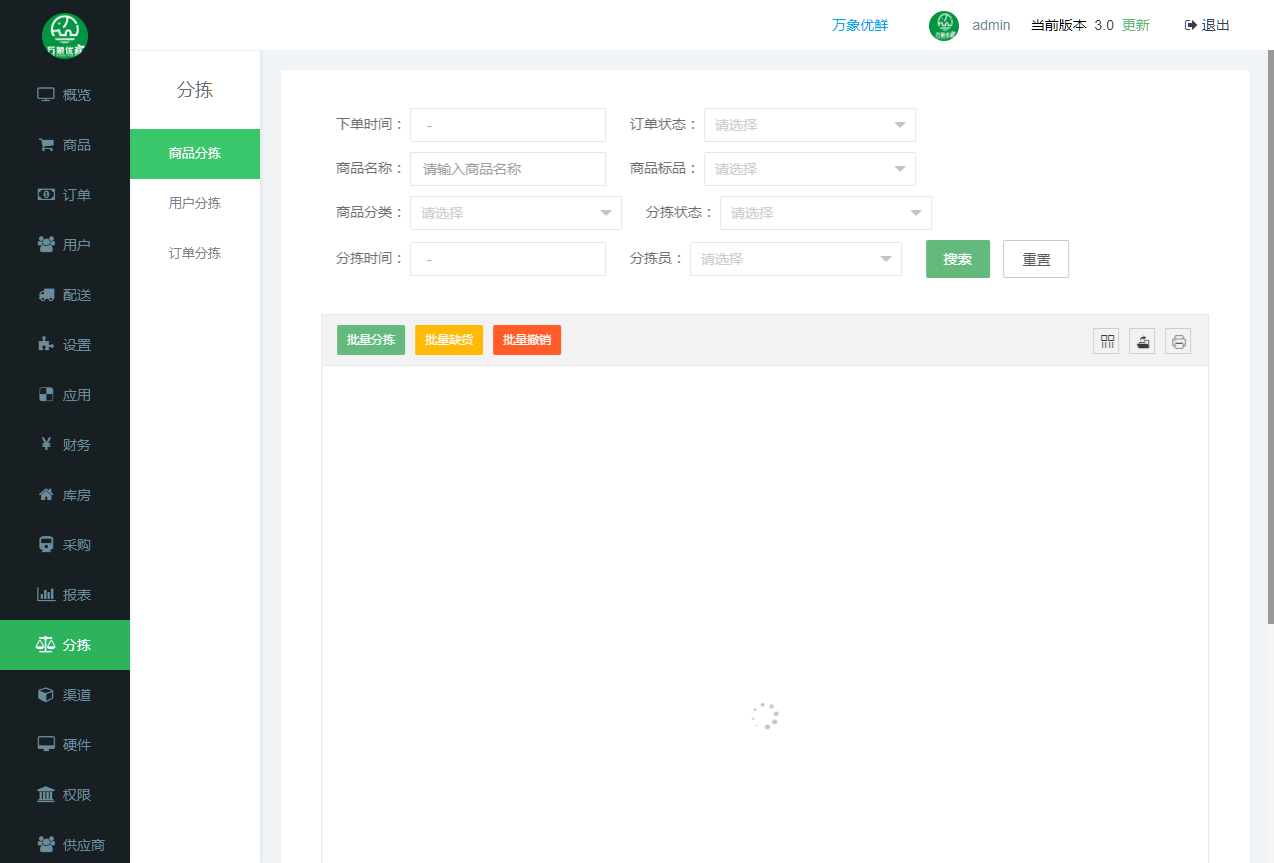Click the 概览 monitor icon in sidebar
The width and height of the screenshot is (1274, 863).
click(45, 95)
